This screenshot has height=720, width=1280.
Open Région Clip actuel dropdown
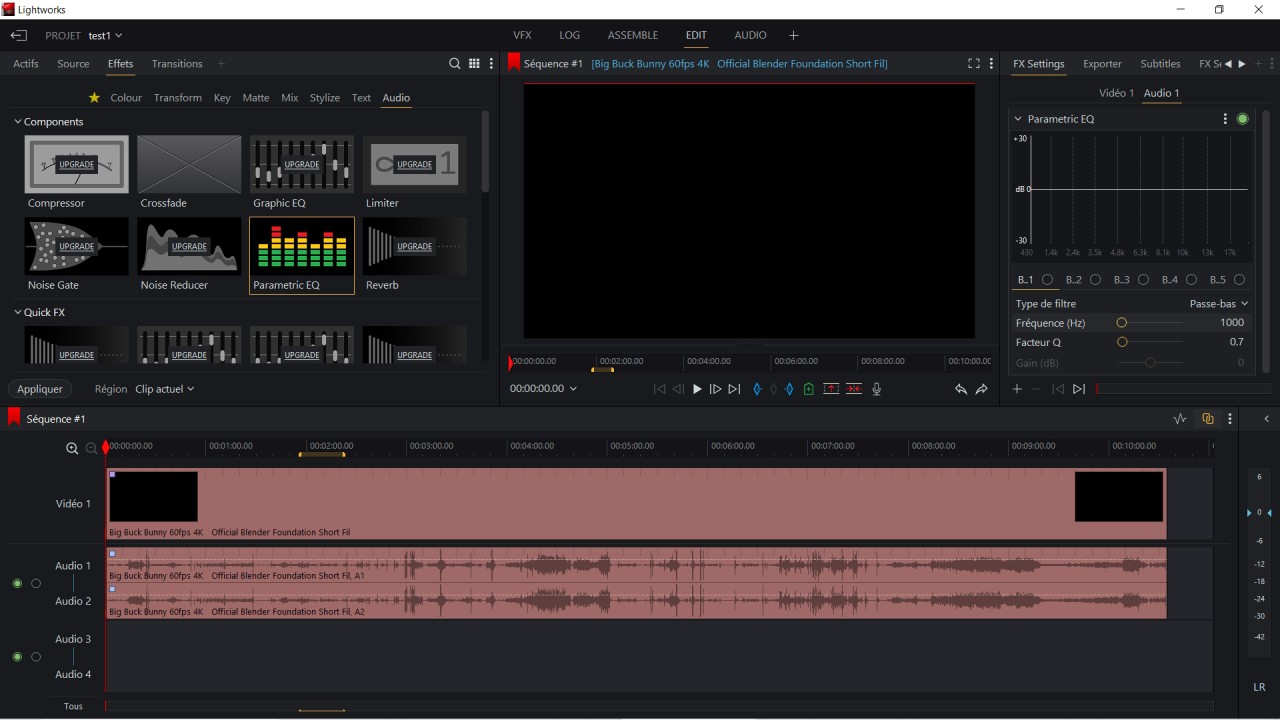pyautogui.click(x=165, y=389)
